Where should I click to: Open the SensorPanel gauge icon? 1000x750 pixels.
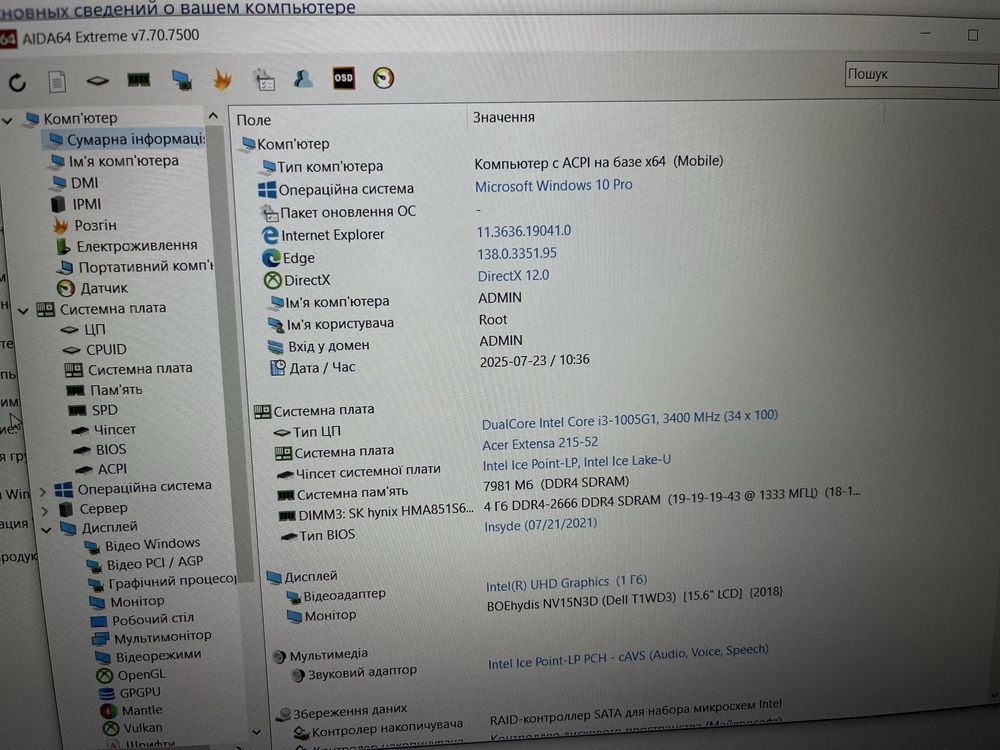[383, 78]
